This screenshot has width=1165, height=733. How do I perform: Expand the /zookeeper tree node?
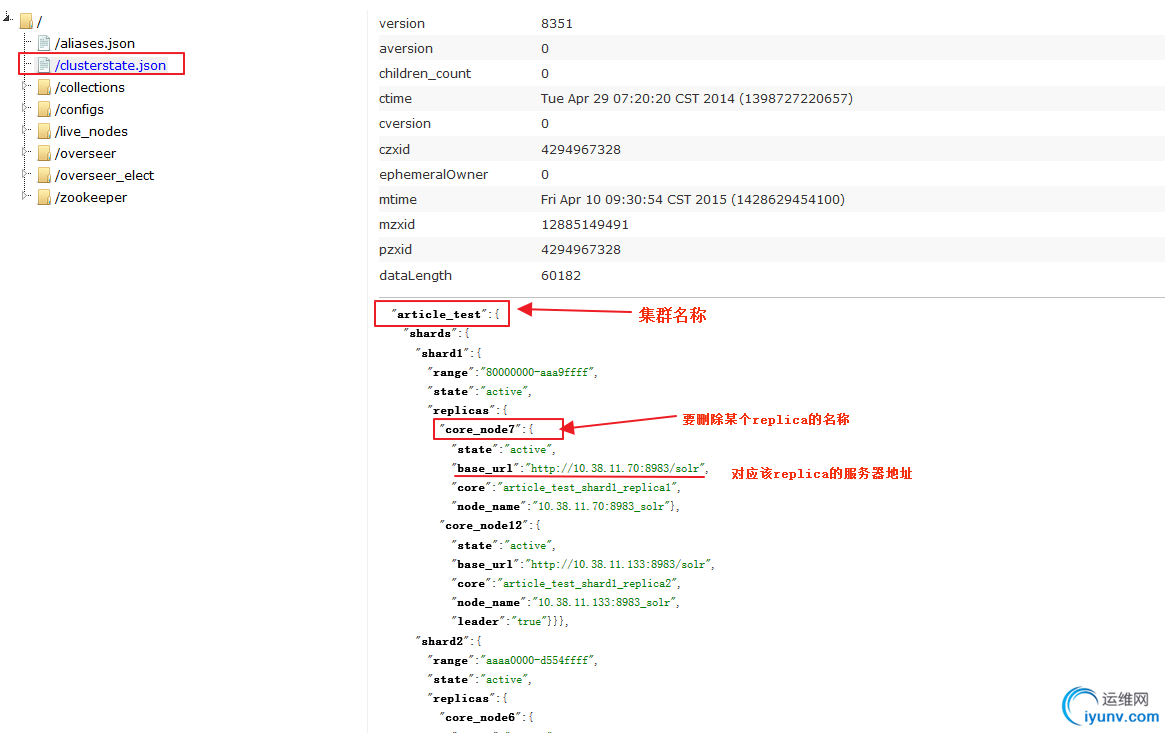pos(25,196)
